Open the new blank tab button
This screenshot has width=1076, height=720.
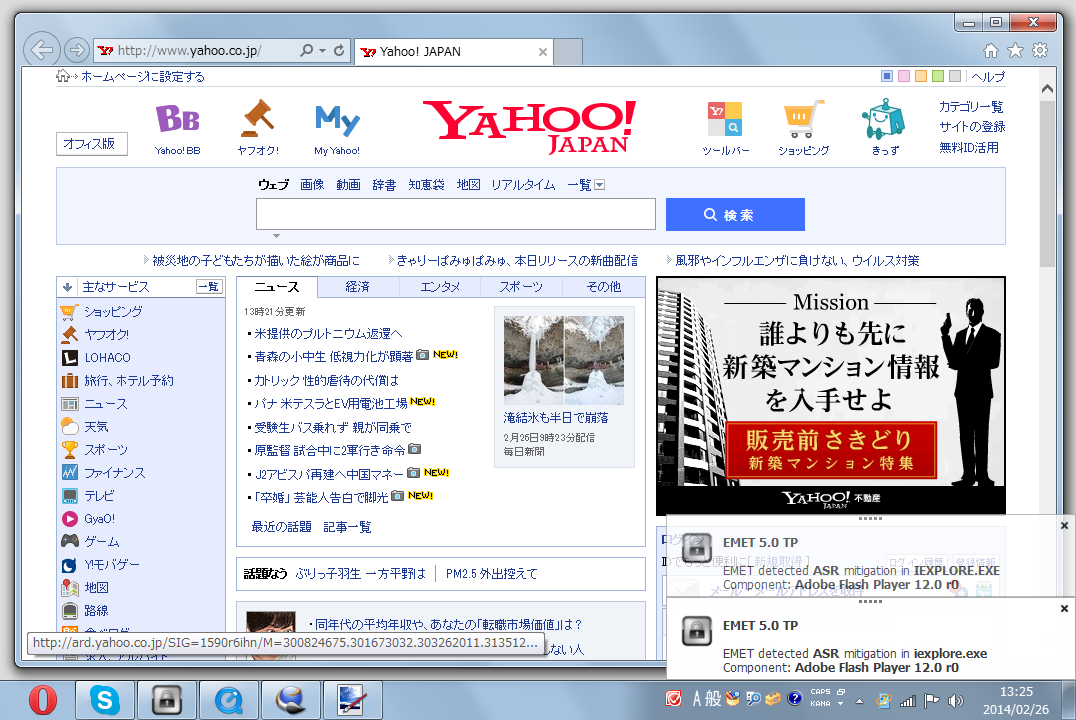[568, 52]
